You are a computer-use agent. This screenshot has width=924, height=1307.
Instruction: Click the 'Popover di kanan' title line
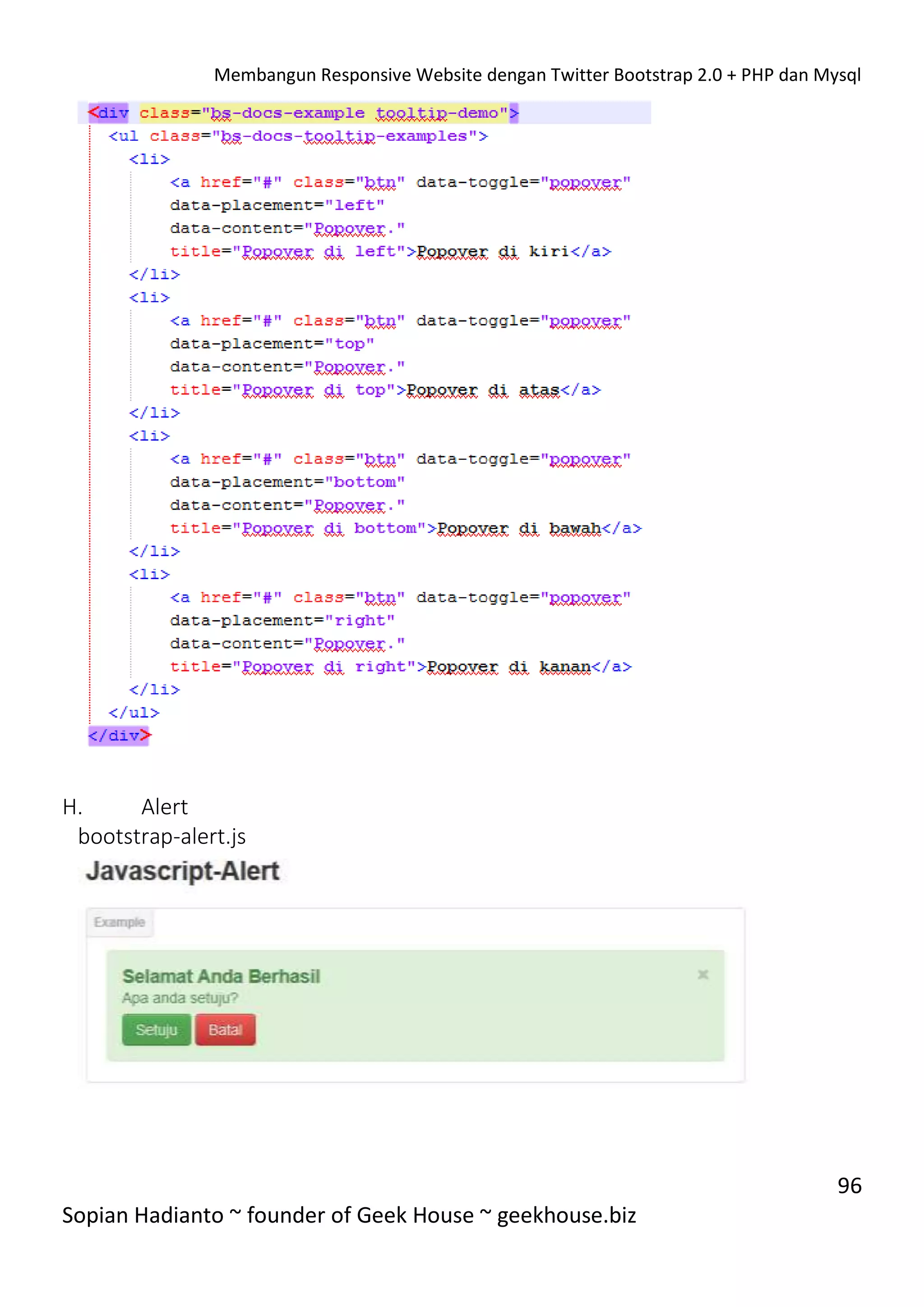coord(401,667)
